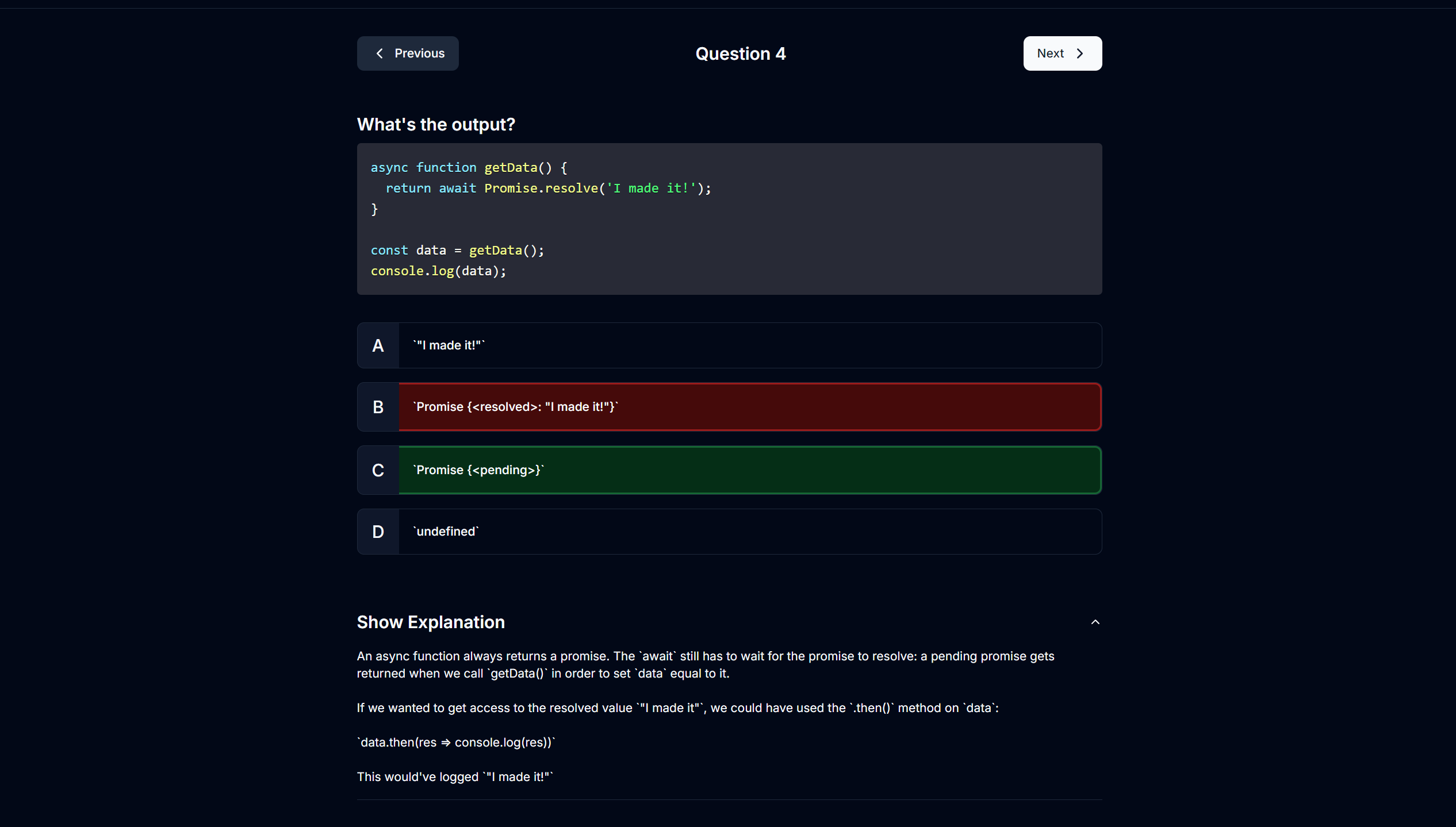Click the code line "console.log(data);"

click(x=438, y=271)
